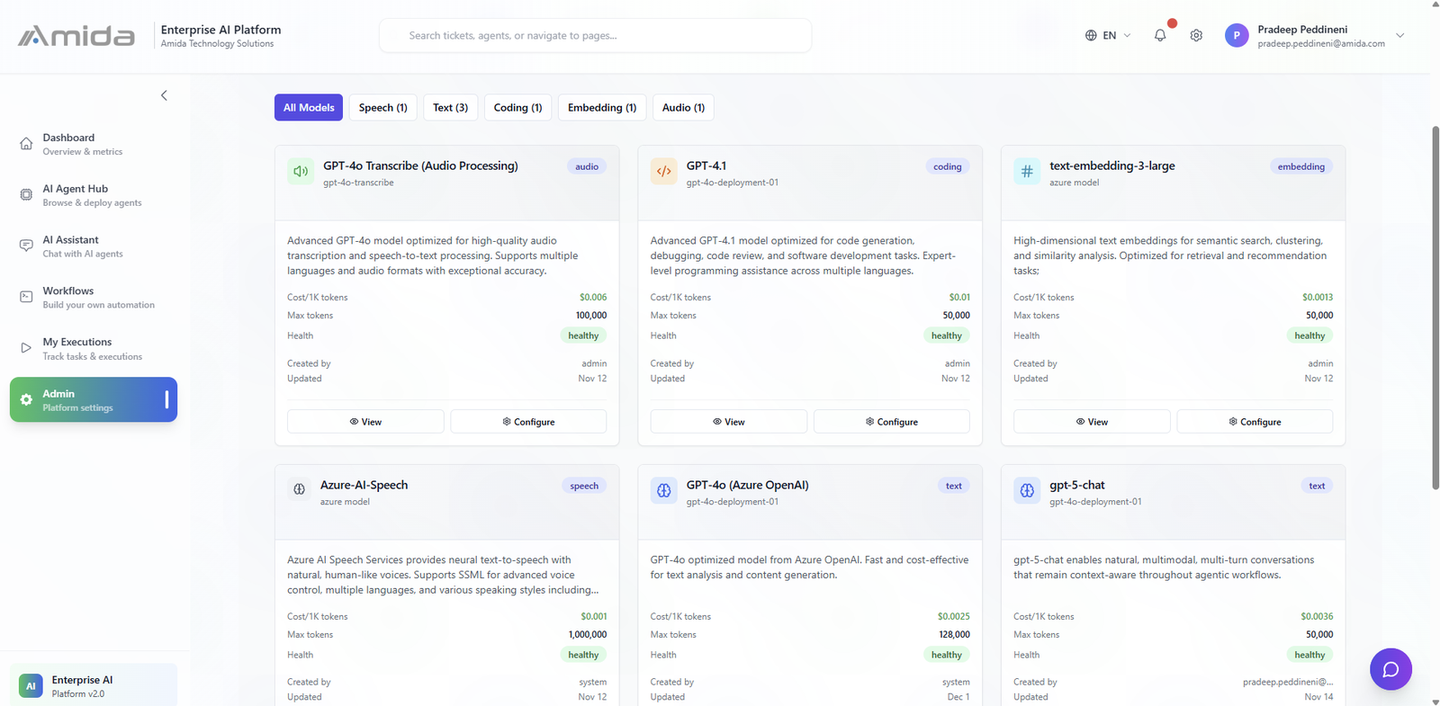View the GPT-4o Transcribe model

366,421
